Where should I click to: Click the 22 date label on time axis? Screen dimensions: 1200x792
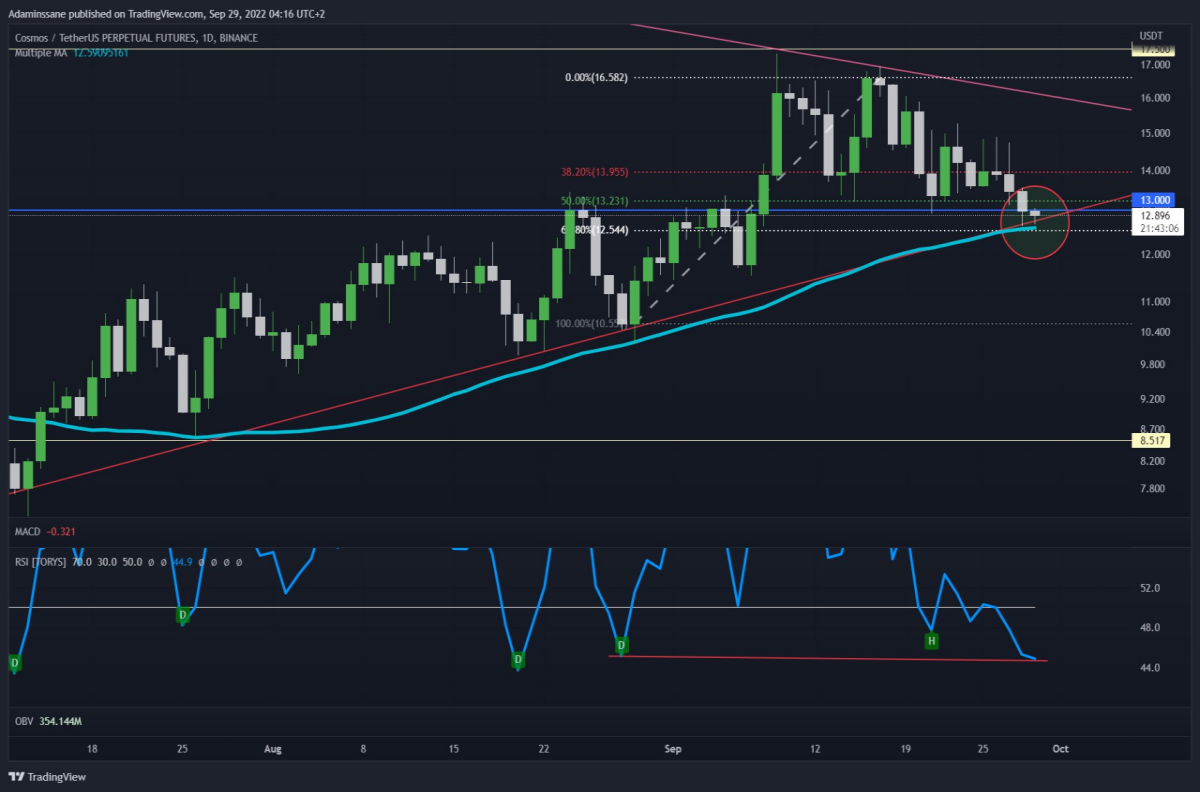pyautogui.click(x=544, y=748)
